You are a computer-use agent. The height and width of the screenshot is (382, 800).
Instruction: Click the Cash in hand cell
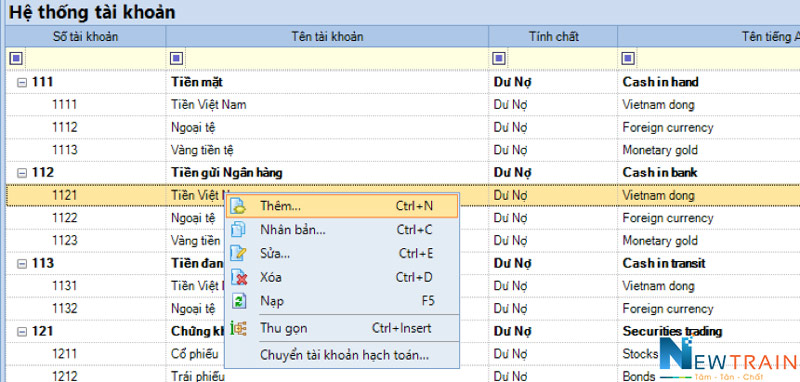click(660, 83)
